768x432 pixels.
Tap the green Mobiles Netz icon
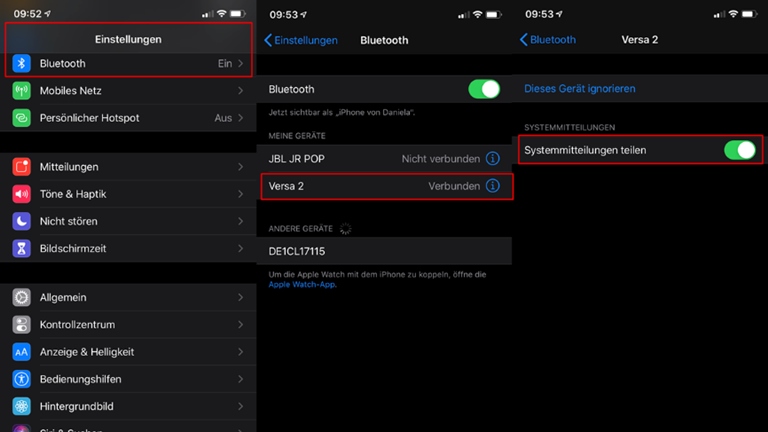click(22, 91)
